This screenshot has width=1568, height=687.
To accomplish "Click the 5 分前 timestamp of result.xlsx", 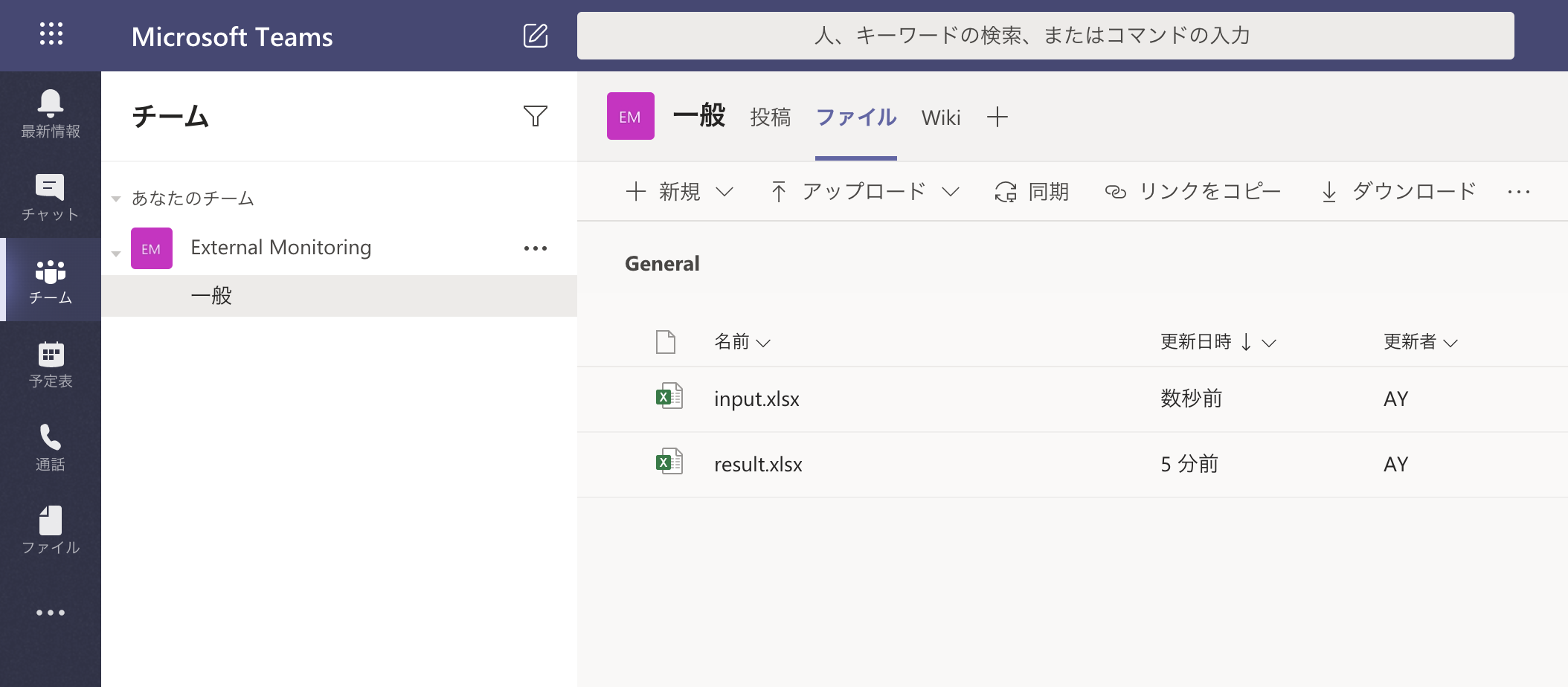I will click(1189, 464).
